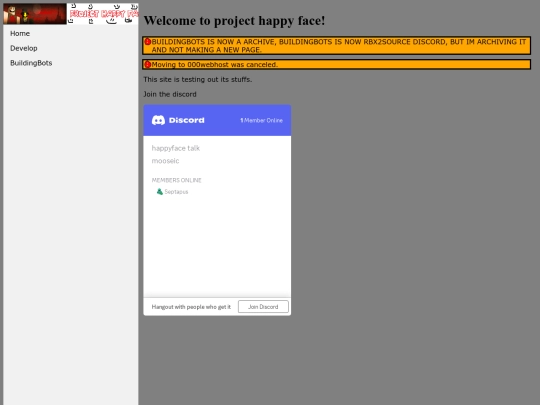Image resolution: width=540 pixels, height=405 pixels.
Task: Click the dark red Roblox character banner image
Action: pos(35,14)
